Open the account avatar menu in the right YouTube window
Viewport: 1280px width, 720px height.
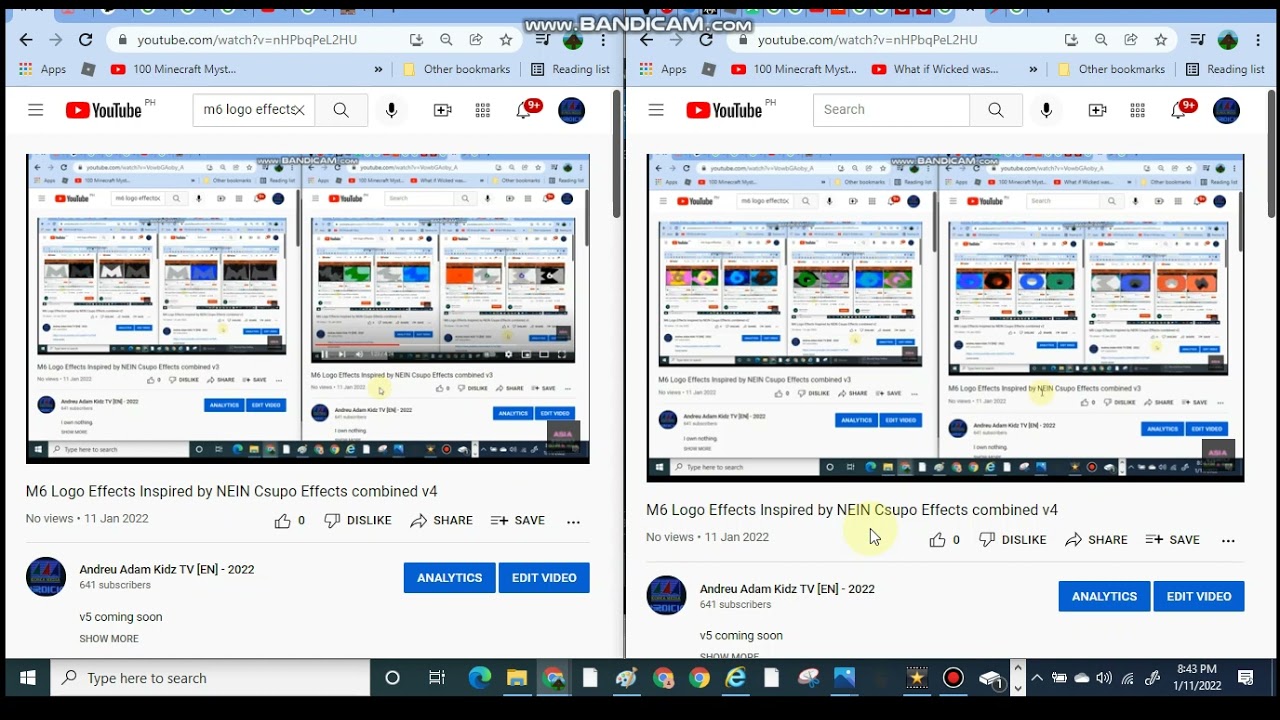point(1226,110)
